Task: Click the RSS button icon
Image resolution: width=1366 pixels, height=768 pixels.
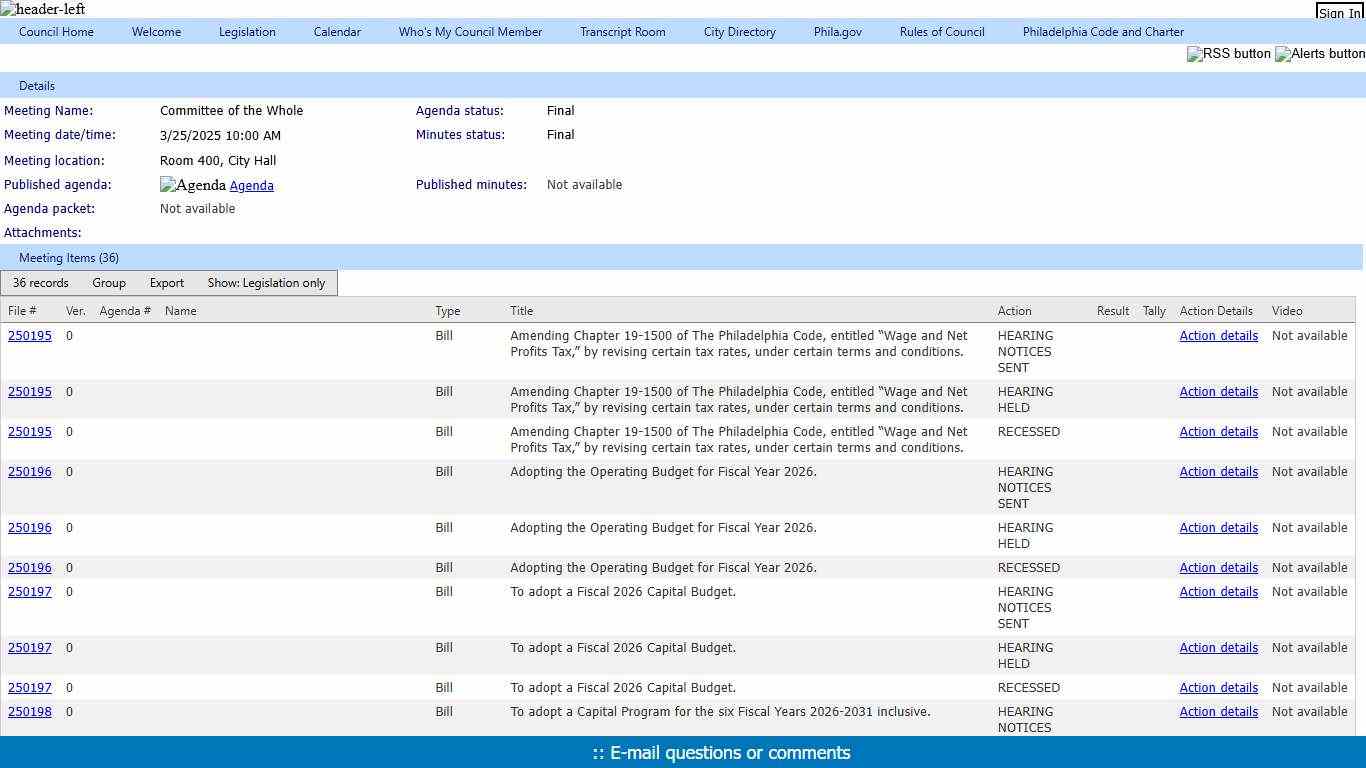Action: [x=1228, y=54]
